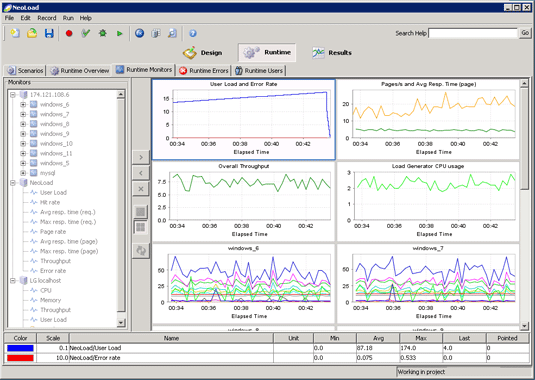This screenshot has height=380, width=535.
Task: Select the User Load and Error Rate graph
Action: 244,119
